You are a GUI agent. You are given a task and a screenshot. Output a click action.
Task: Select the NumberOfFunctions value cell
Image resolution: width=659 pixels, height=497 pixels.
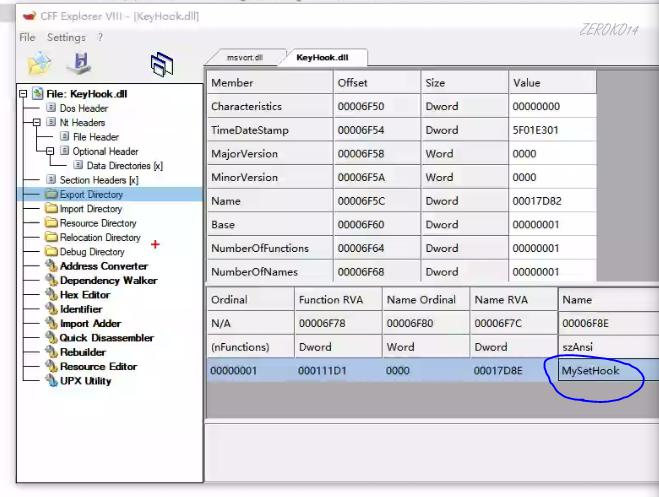click(552, 248)
